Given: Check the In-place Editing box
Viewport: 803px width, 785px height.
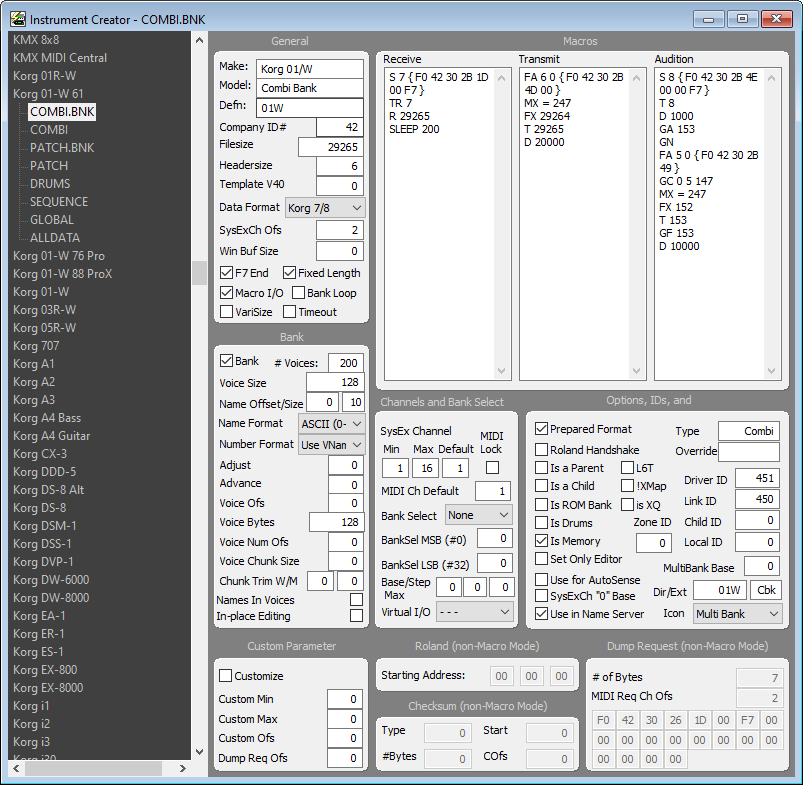Looking at the screenshot, I should click(x=356, y=616).
